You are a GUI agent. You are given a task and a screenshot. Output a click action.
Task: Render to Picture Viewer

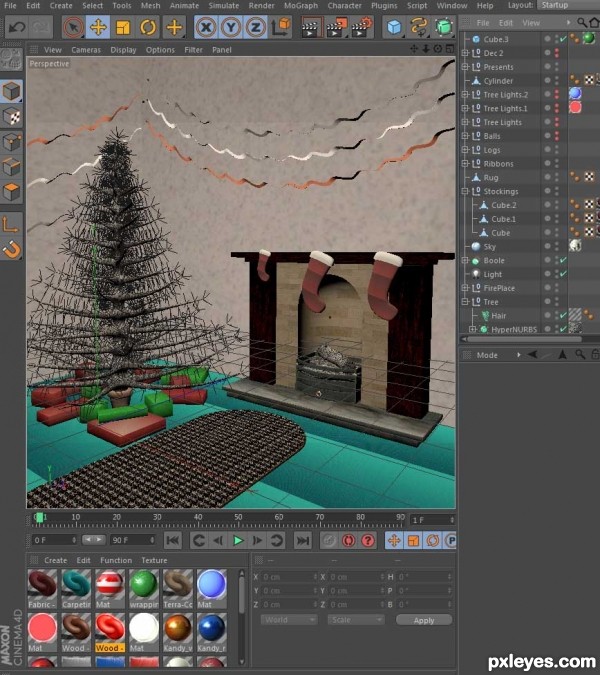[336, 28]
